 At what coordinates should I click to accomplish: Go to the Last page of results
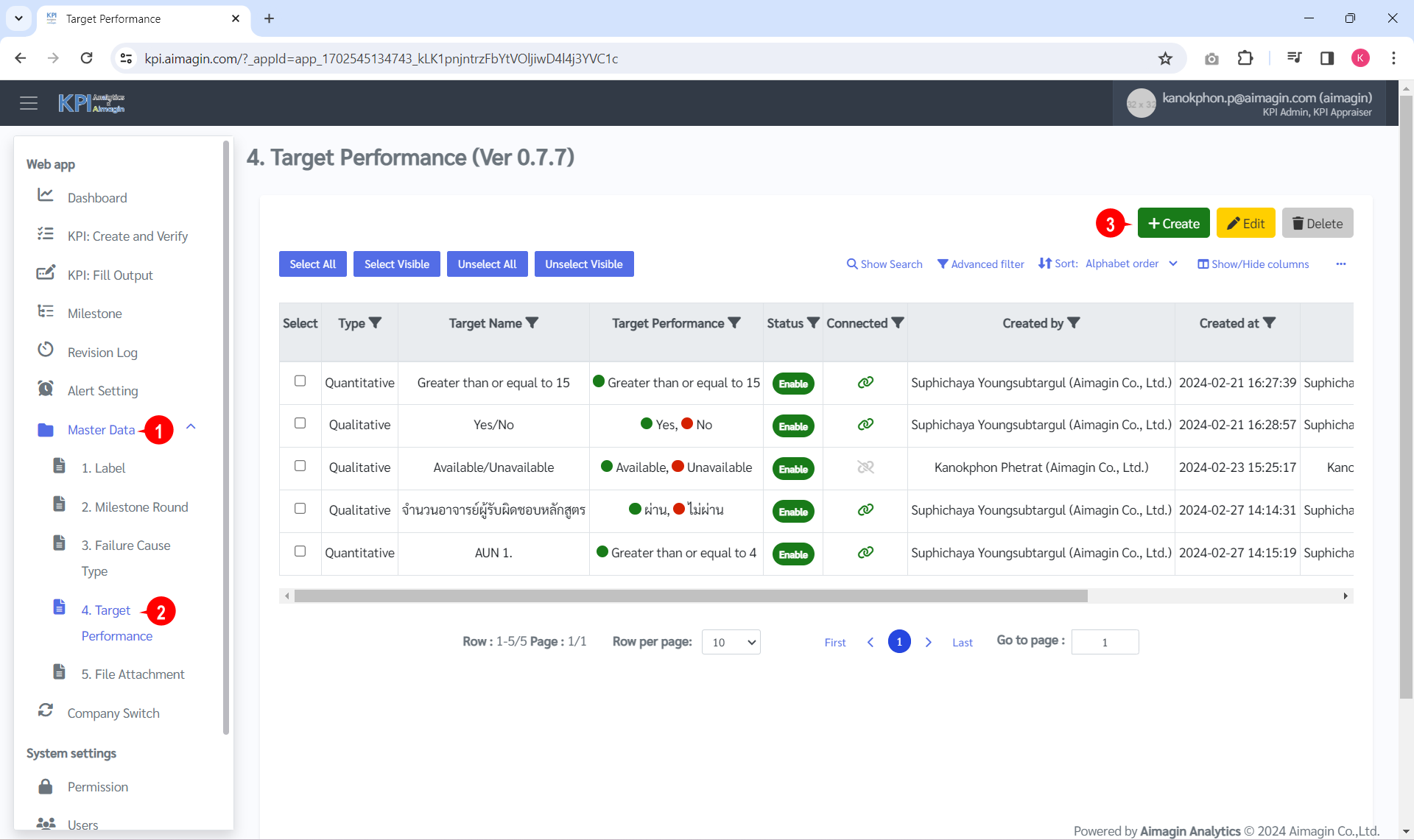pos(962,641)
